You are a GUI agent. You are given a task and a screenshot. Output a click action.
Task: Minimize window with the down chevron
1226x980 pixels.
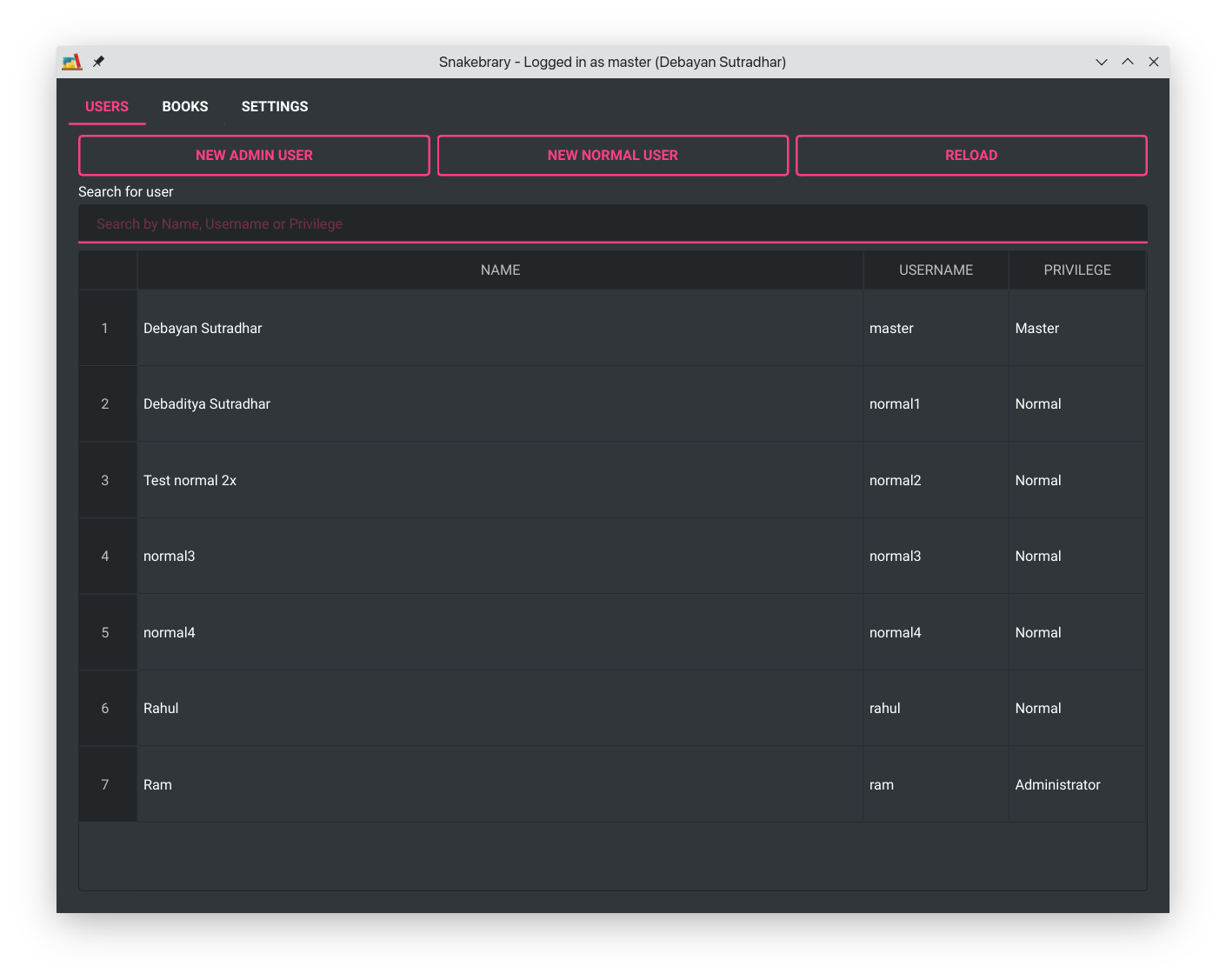click(1102, 62)
